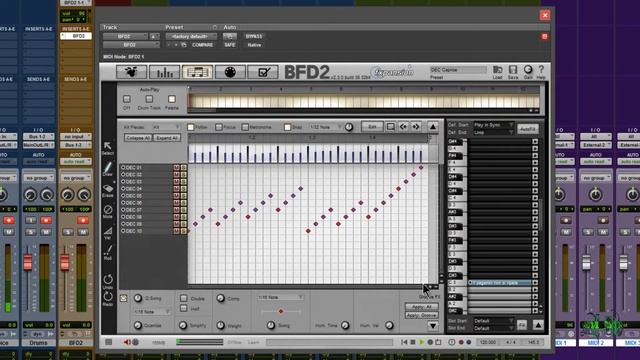Click the BYPASS button

coord(253,36)
